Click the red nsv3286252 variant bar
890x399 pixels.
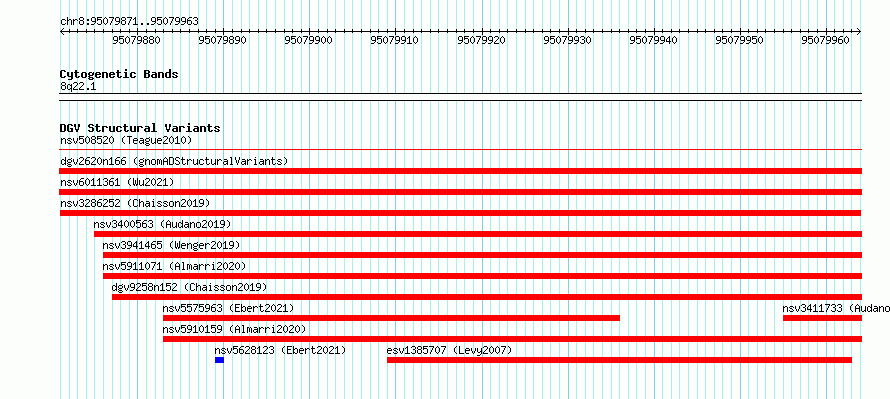[x=460, y=213]
